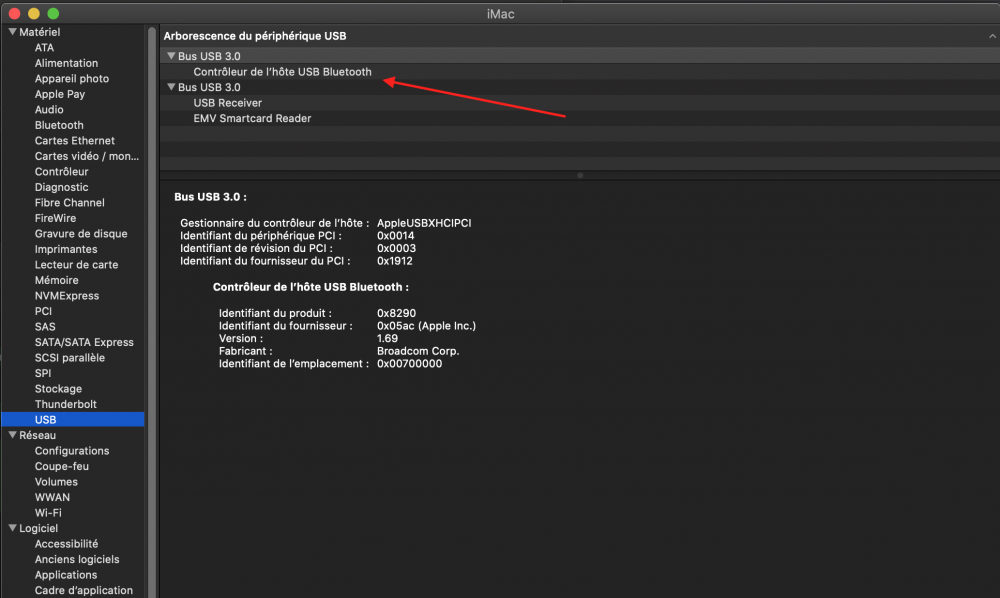Screen dimensions: 1000x598
Task: Collapse the second Bus USB 3.0 node
Action: 172,88
